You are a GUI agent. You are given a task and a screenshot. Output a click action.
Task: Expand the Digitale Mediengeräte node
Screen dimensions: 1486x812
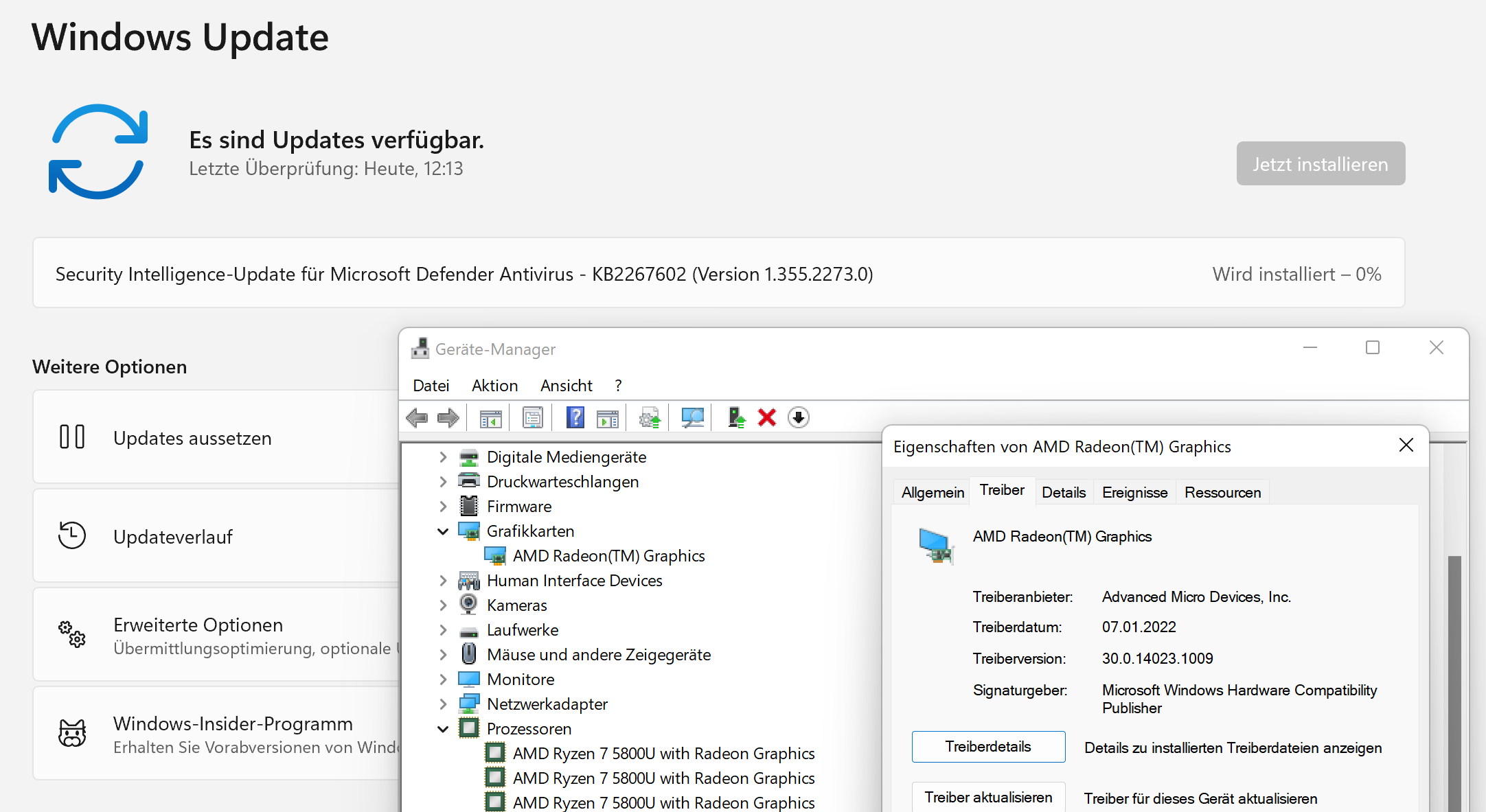[443, 457]
